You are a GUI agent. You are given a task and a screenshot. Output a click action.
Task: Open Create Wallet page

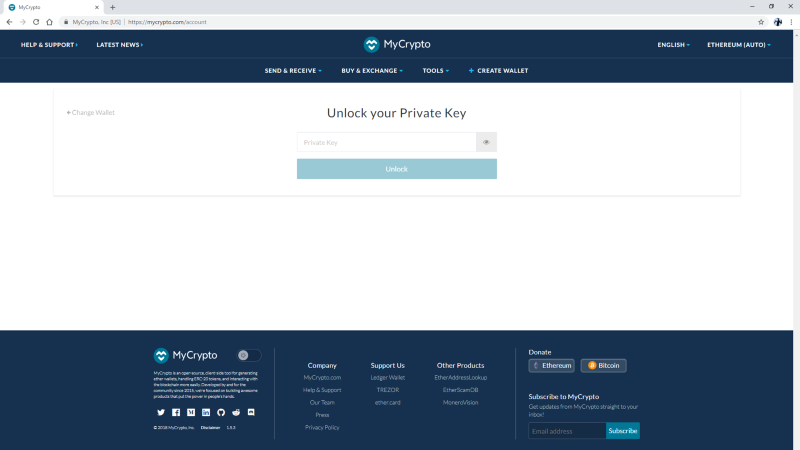tap(498, 70)
